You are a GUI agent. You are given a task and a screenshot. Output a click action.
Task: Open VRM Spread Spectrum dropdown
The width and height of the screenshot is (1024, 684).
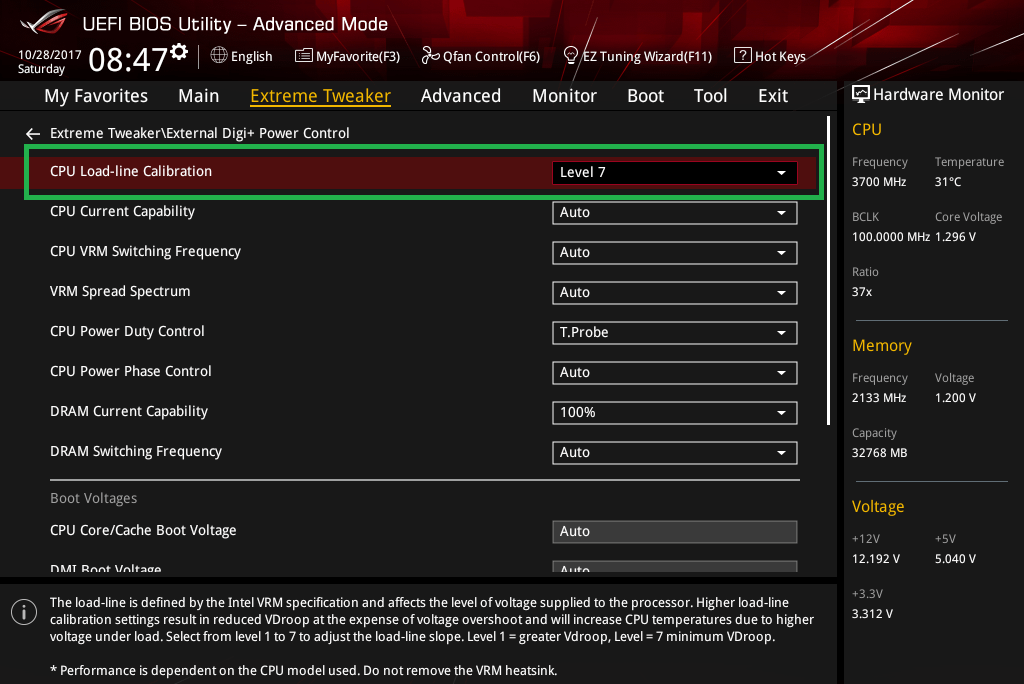click(x=675, y=293)
